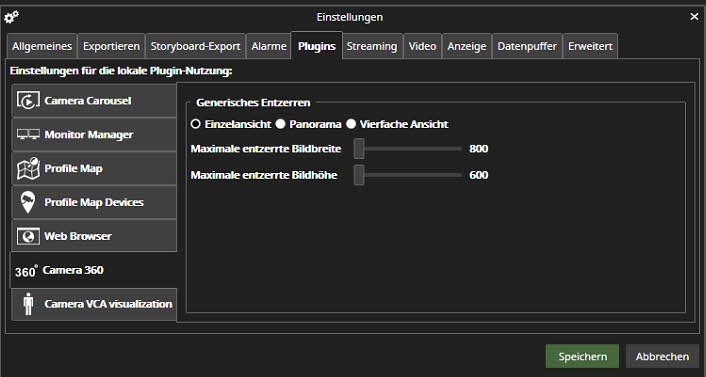The image size is (706, 377).
Task: Select the Einzelansicht radio option
Action: pyautogui.click(x=195, y=124)
